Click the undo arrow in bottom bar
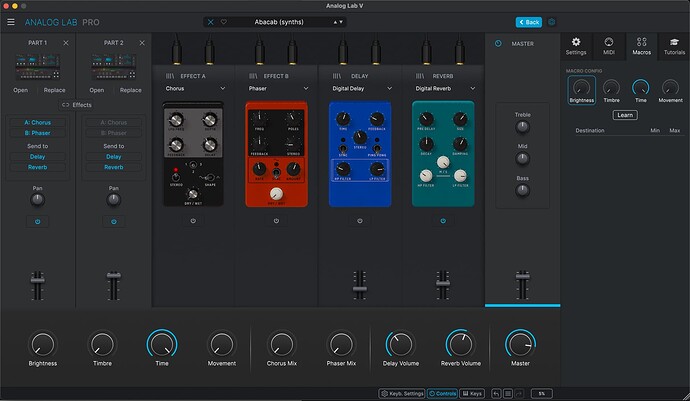 [496, 394]
